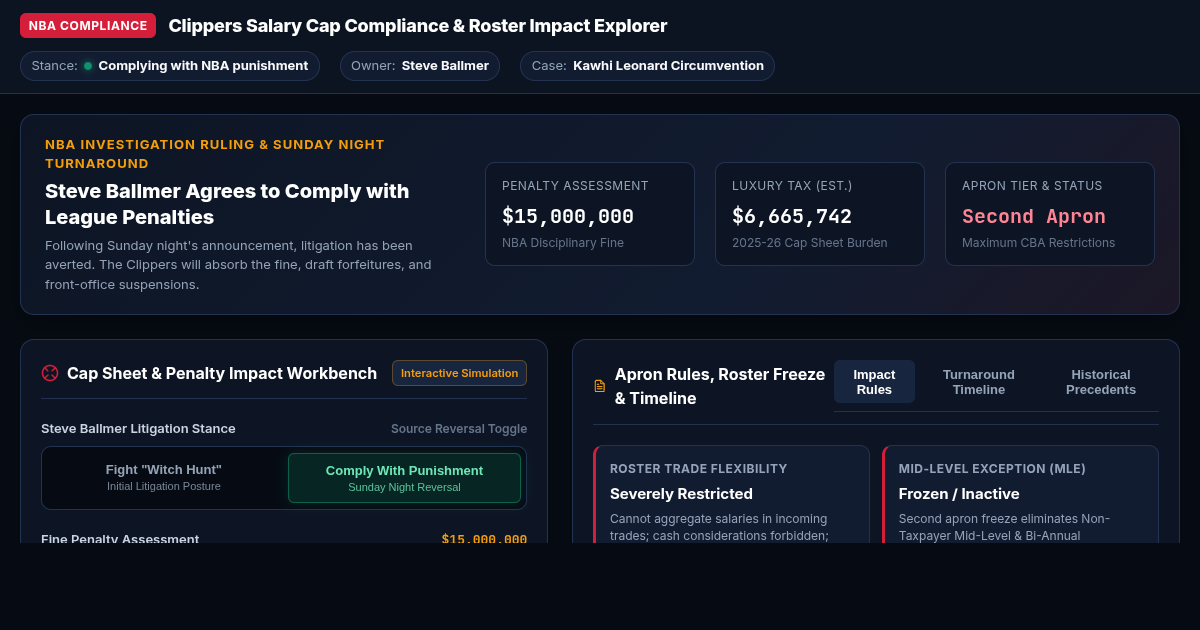
Task: Click the Penalty Assessment $15,000,000 card
Action: [590, 214]
